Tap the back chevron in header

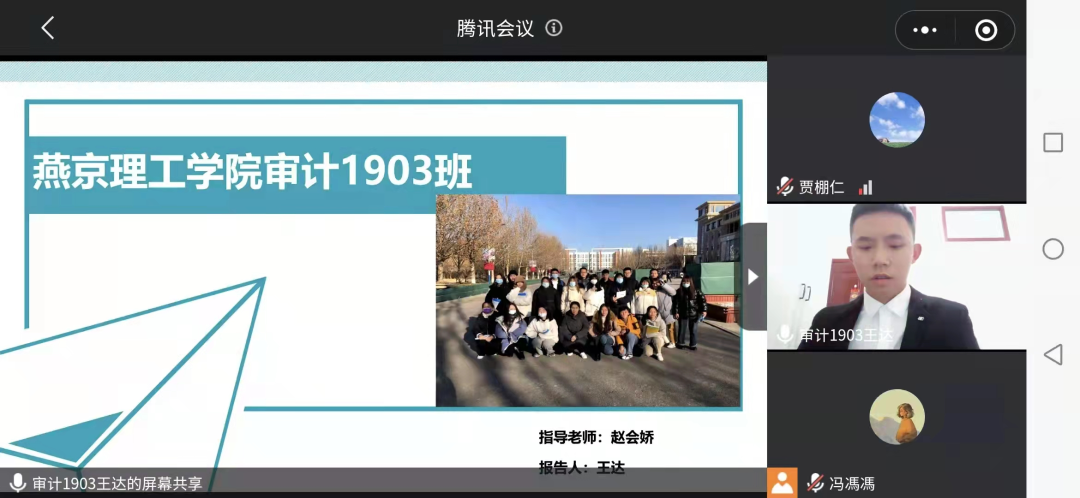tap(47, 28)
